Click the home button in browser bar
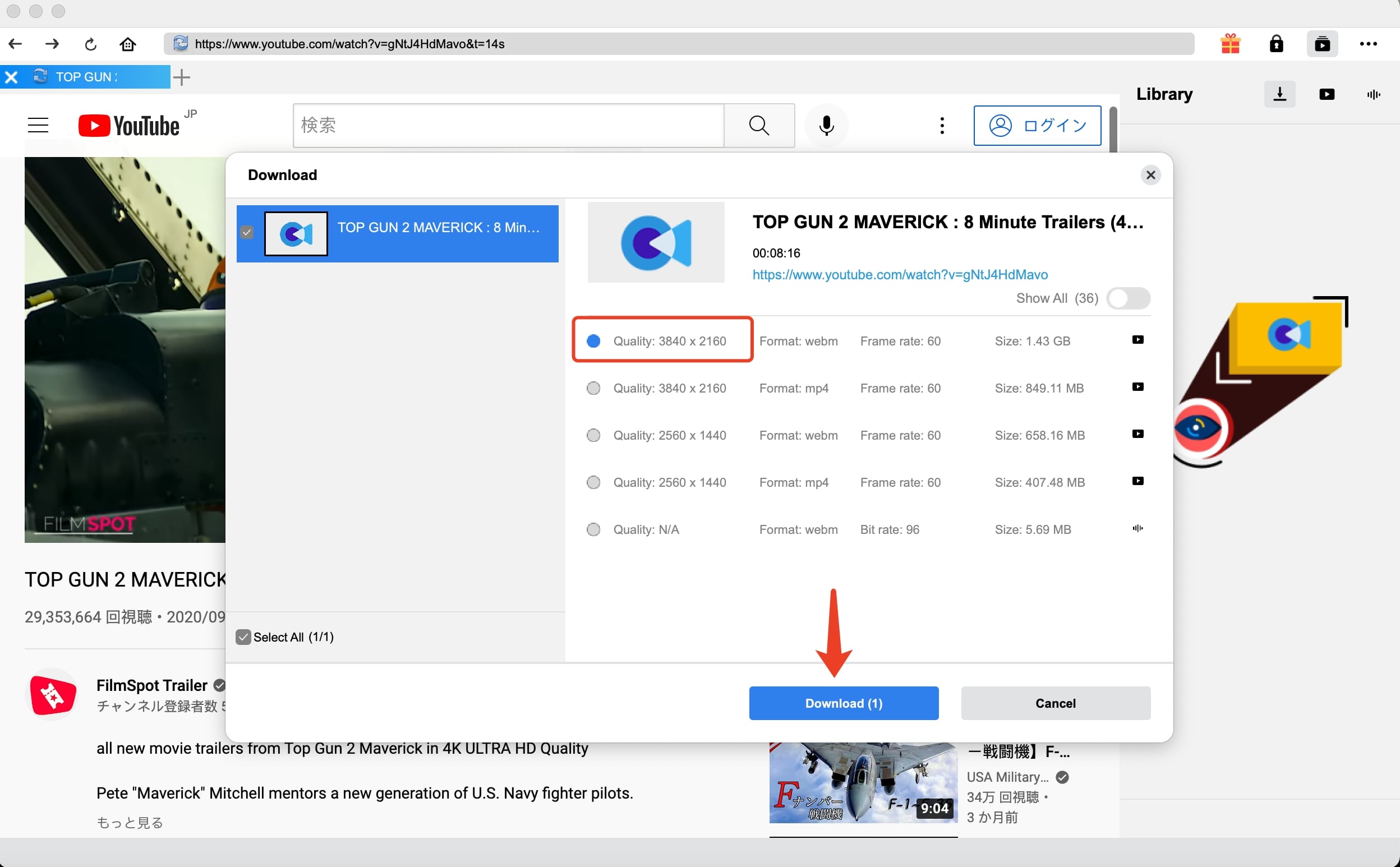This screenshot has height=867, width=1400. click(127, 44)
